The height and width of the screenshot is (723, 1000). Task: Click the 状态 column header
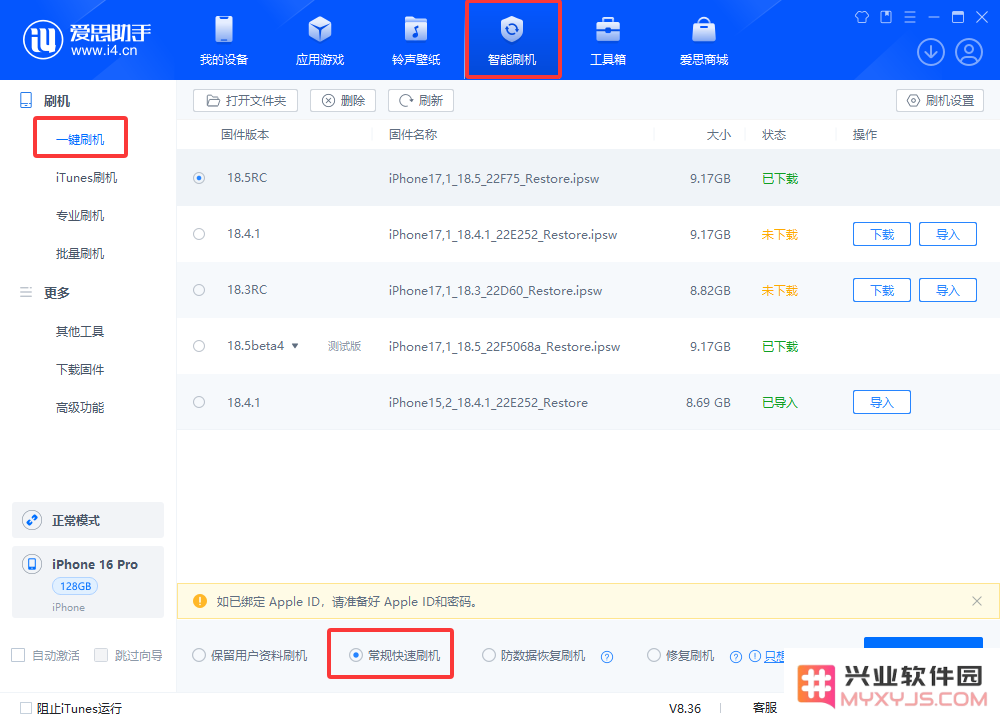coord(774,135)
